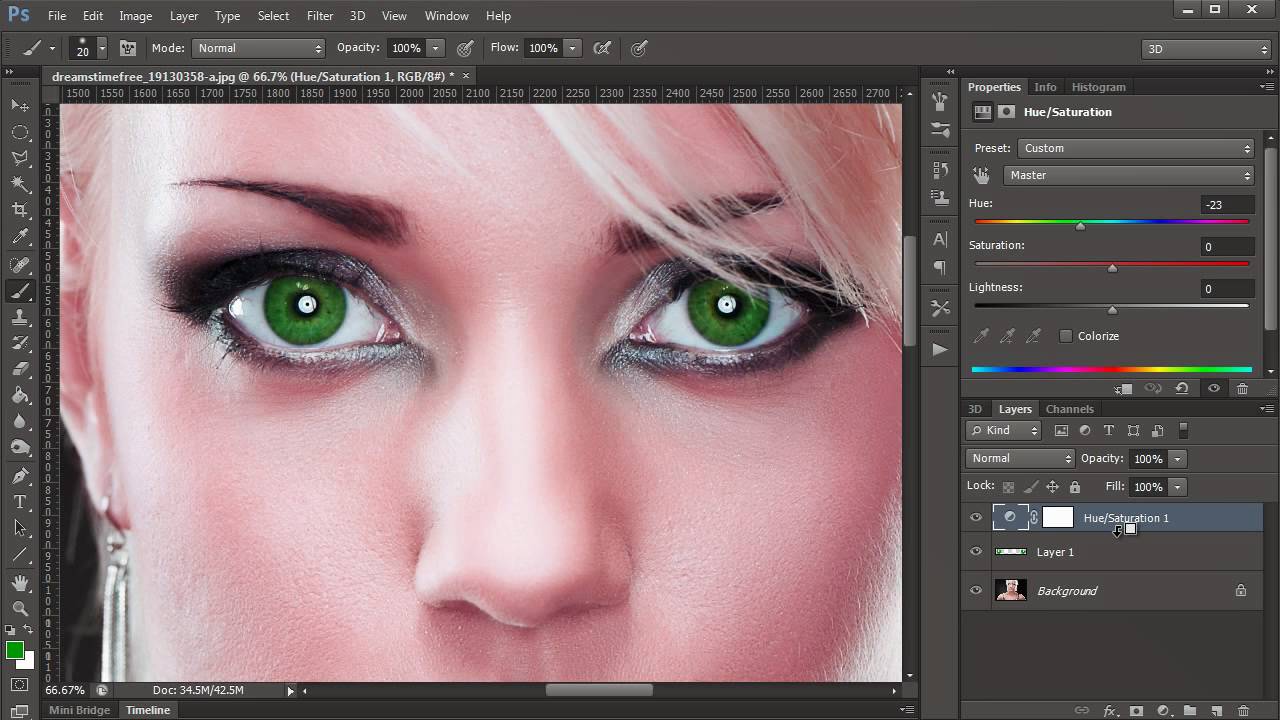The height and width of the screenshot is (720, 1280).
Task: Open the Master channel dropdown
Action: click(x=1129, y=175)
